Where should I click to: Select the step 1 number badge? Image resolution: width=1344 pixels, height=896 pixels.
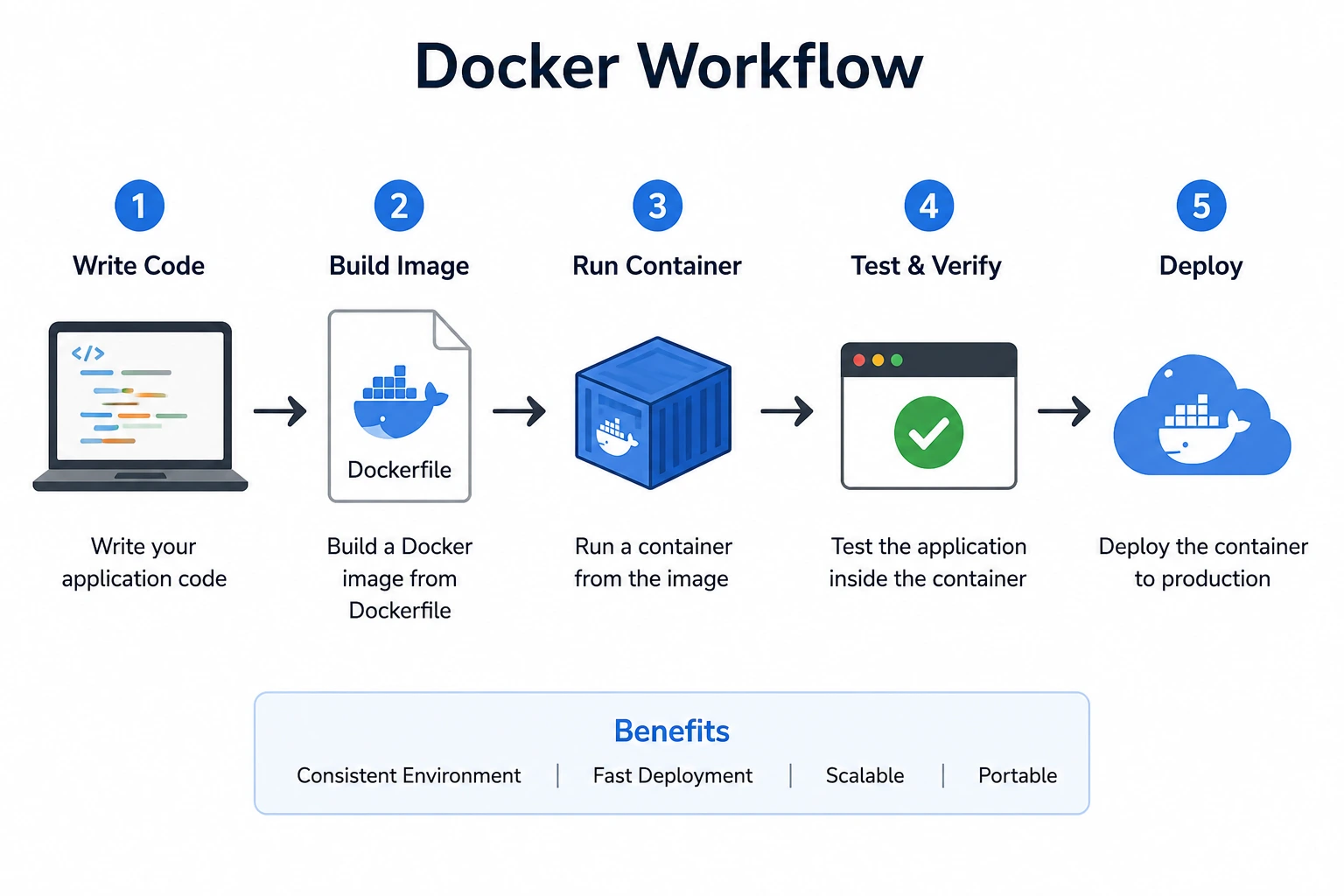[x=139, y=206]
